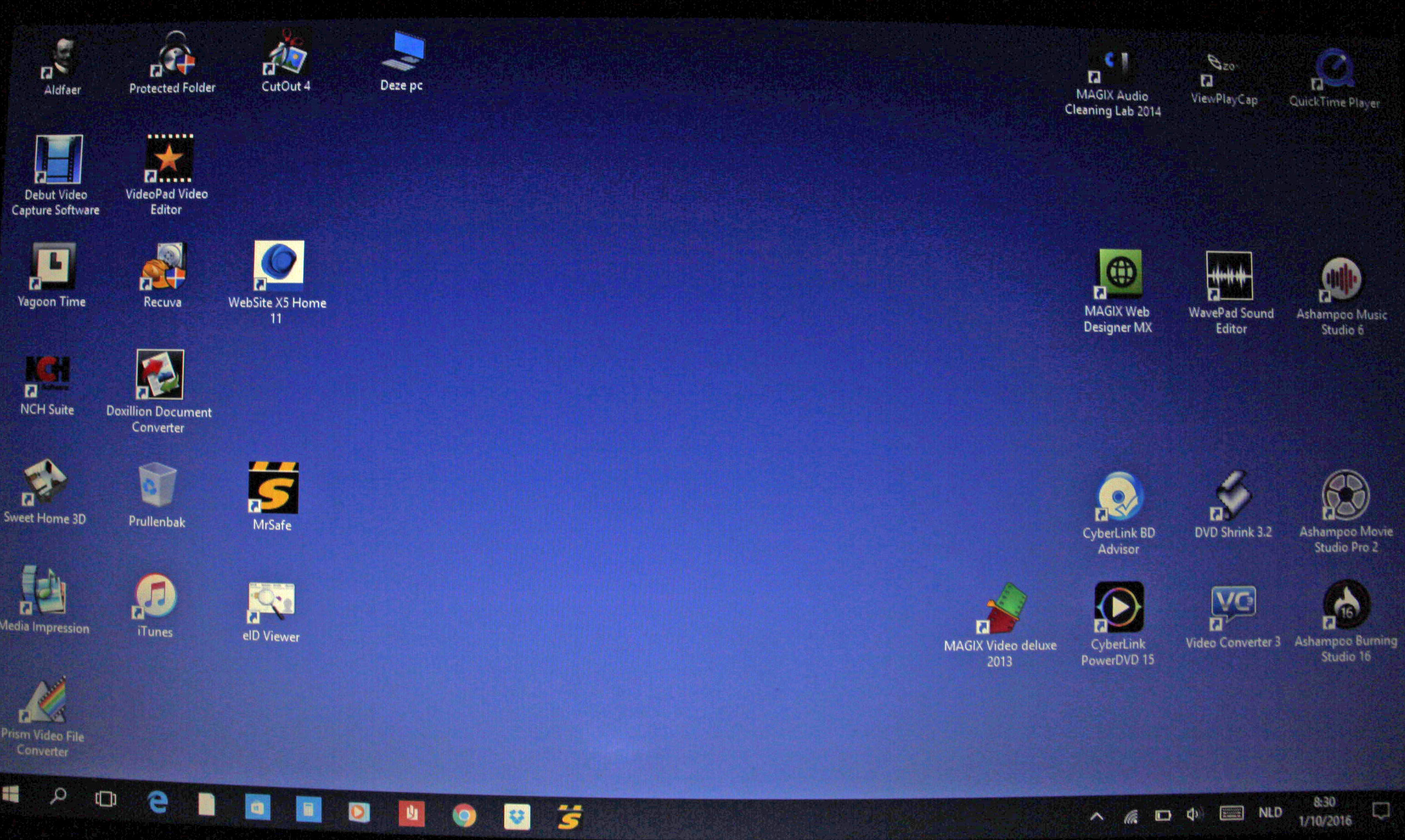
Task: Open the NLD input language selector
Action: 1270,813
